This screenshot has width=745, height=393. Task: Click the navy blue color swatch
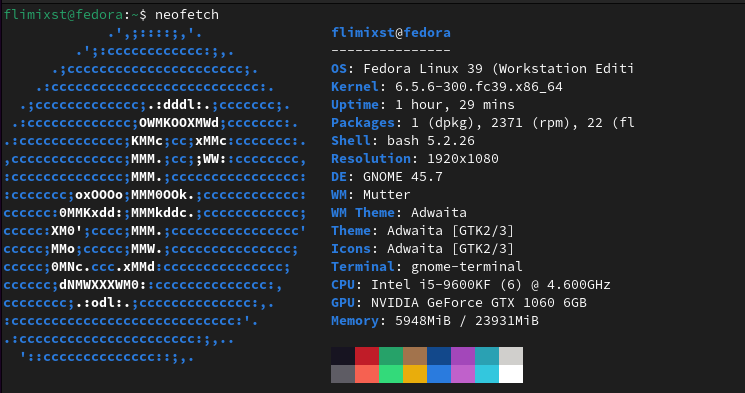tap(439, 356)
